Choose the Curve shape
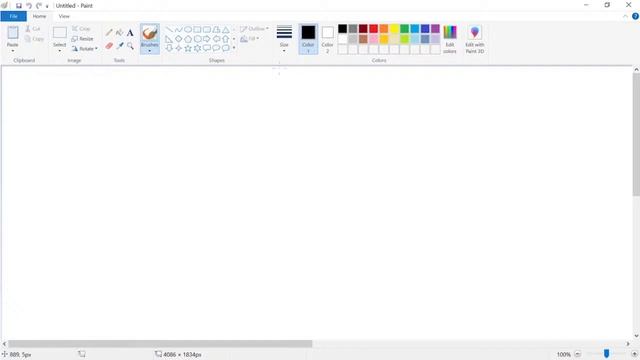 coord(178,30)
